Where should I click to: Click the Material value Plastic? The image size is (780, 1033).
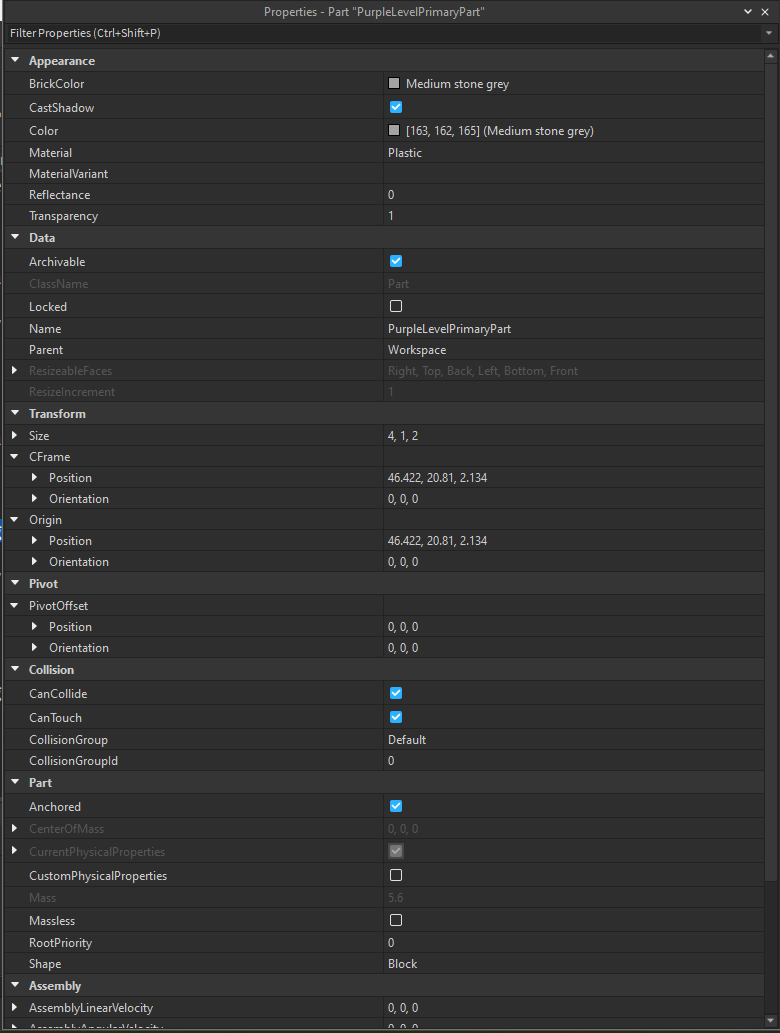click(570, 153)
